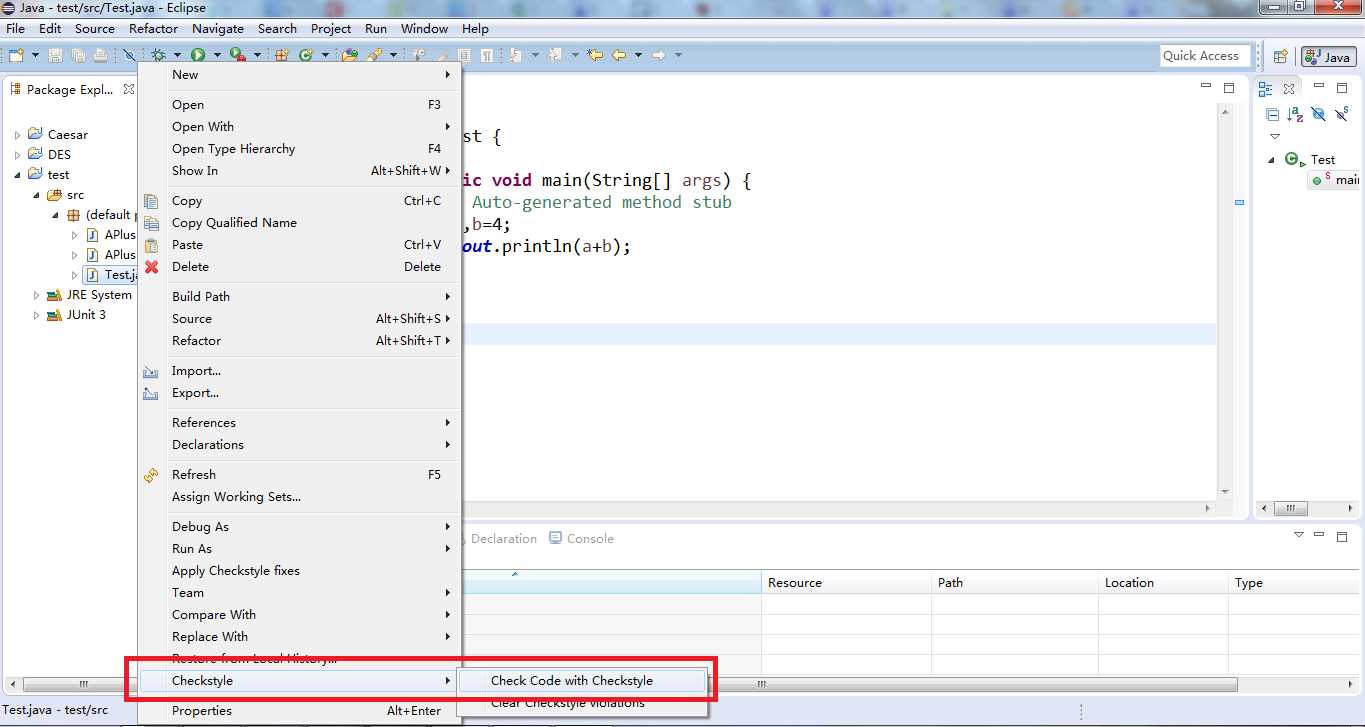Click the Back navigation arrow icon
Screen dimensions: 1365x727
619,55
